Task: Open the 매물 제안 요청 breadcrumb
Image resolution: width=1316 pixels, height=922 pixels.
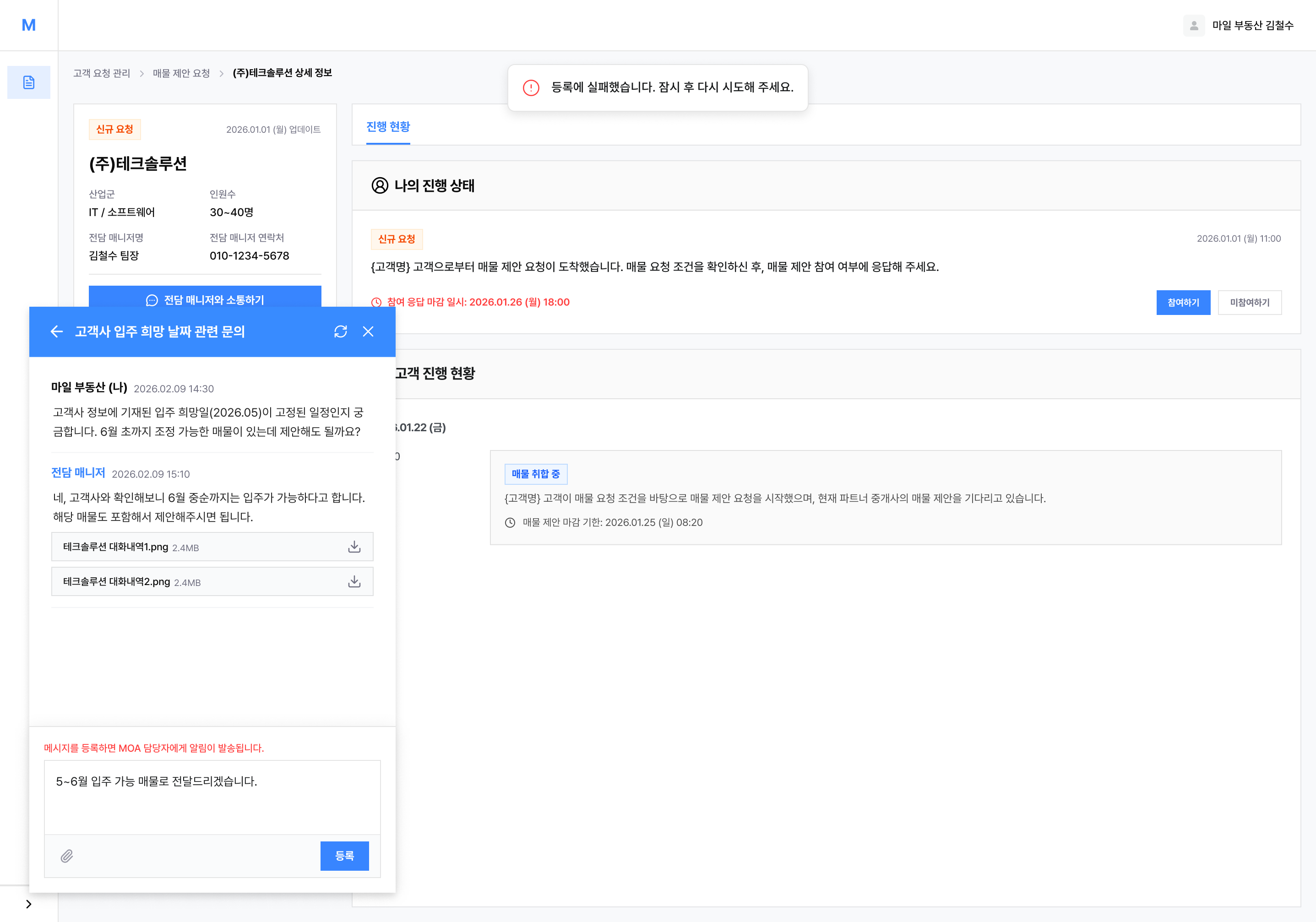Action: point(181,73)
